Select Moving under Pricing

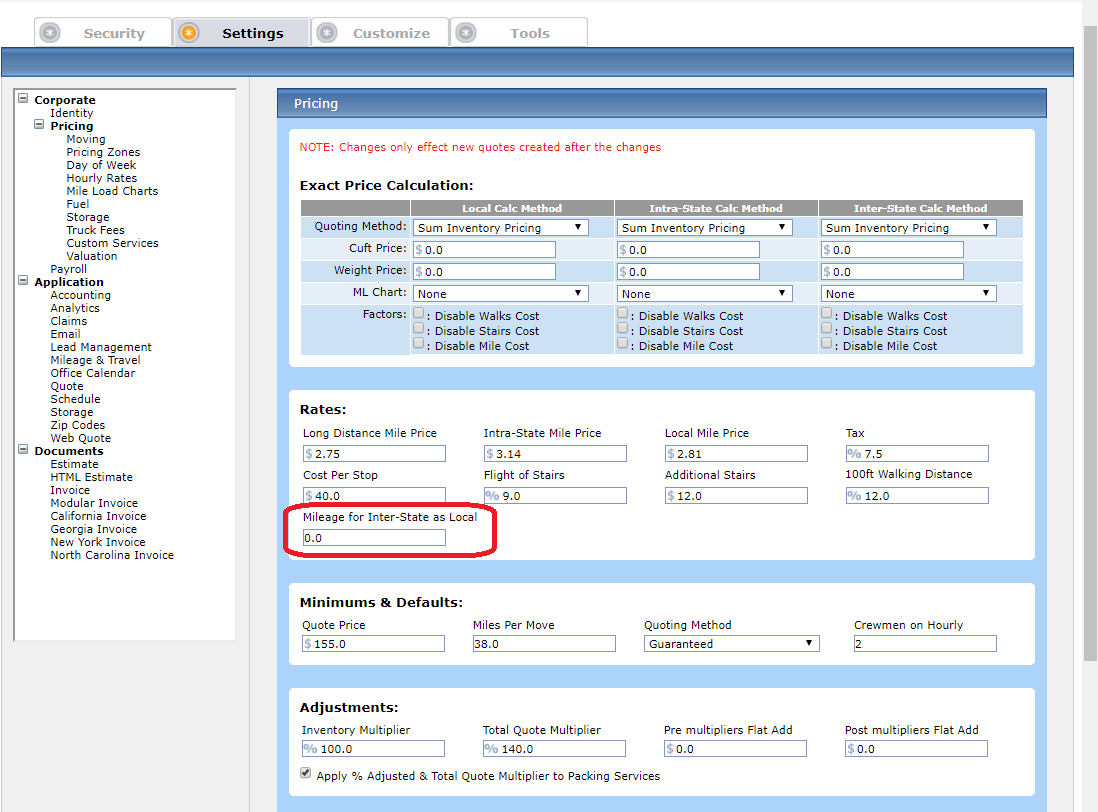85,139
